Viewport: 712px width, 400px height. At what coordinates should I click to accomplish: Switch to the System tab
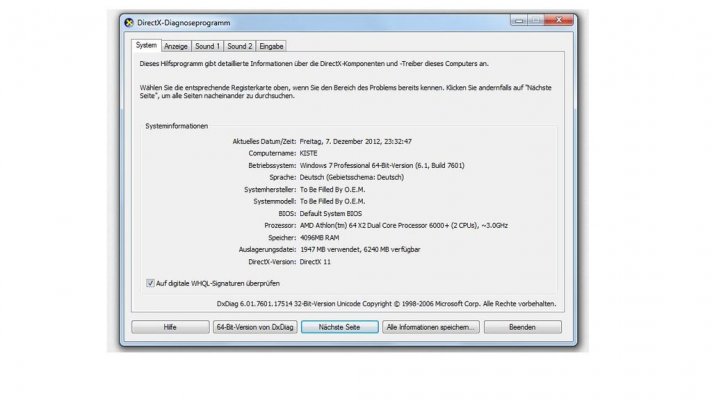[x=146, y=45]
